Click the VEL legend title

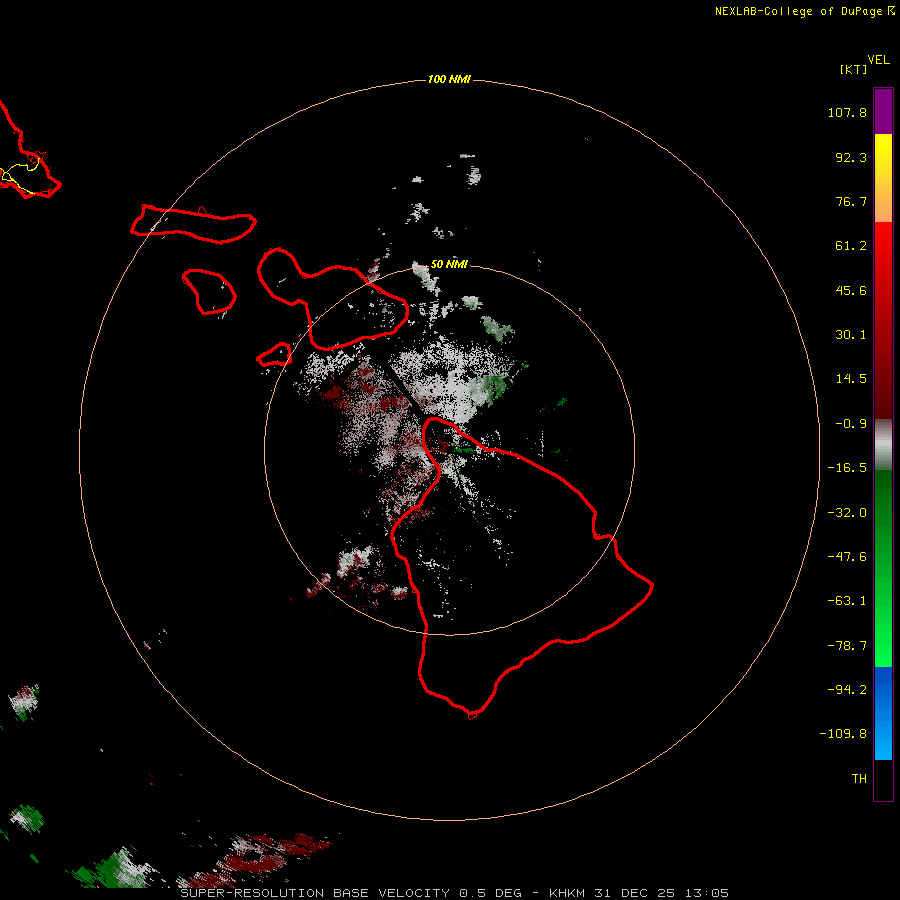click(x=878, y=60)
